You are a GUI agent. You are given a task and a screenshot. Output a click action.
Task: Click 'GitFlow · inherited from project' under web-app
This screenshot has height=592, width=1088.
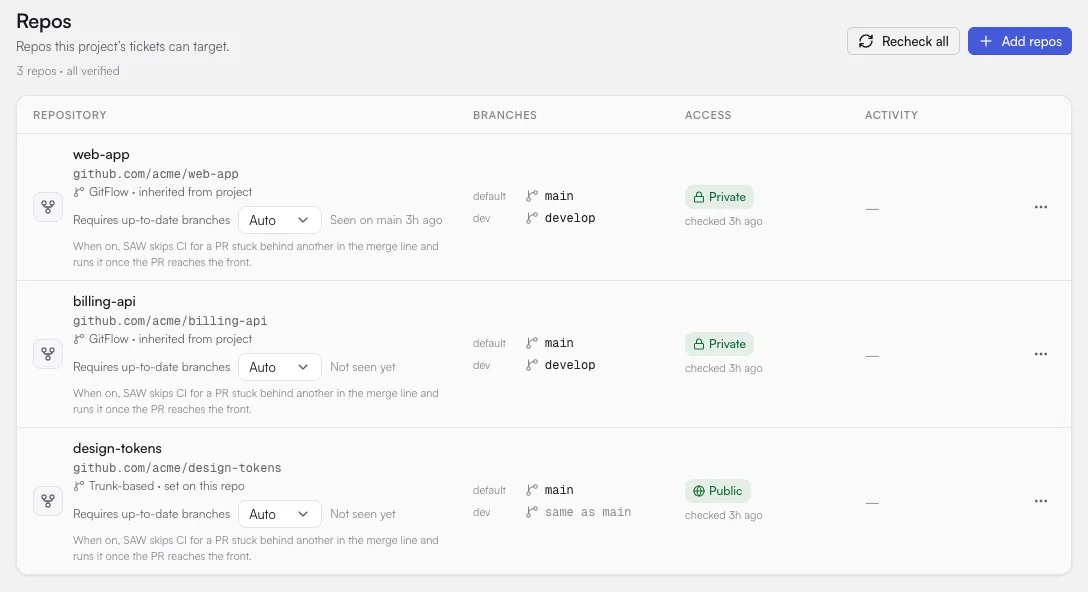pyautogui.click(x=170, y=192)
